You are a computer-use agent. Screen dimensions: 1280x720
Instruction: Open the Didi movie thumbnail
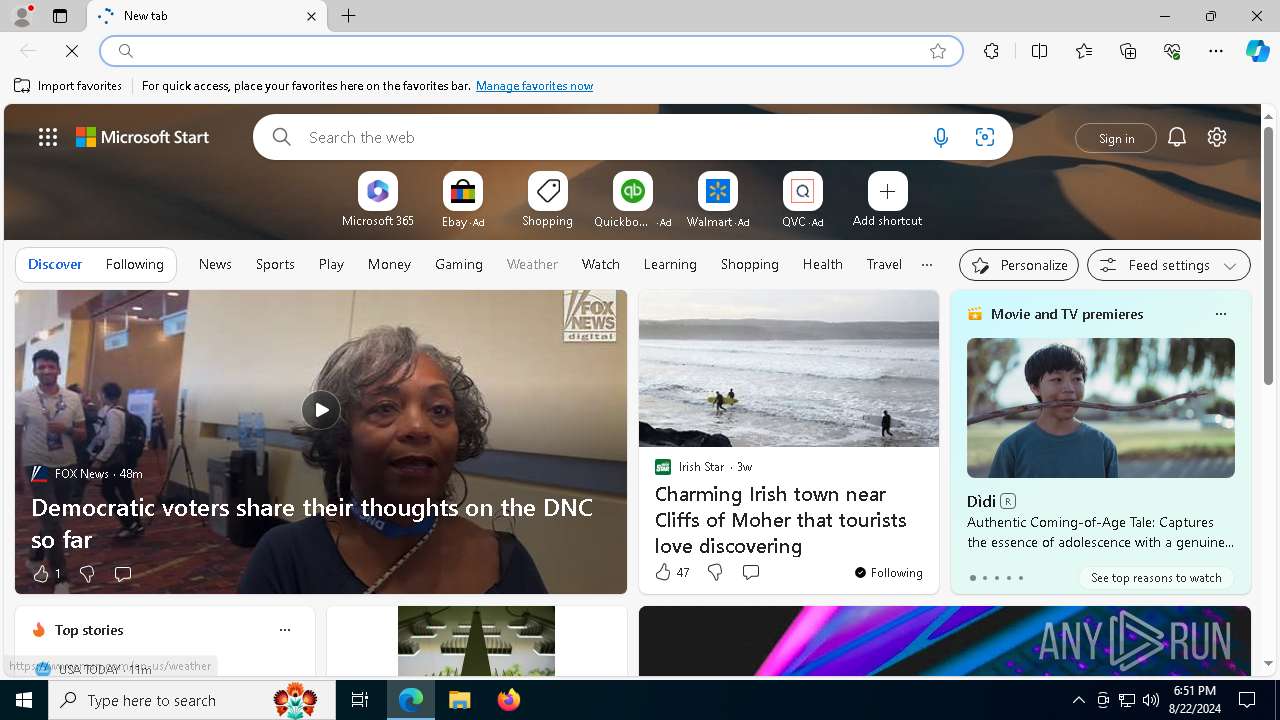click(1101, 408)
